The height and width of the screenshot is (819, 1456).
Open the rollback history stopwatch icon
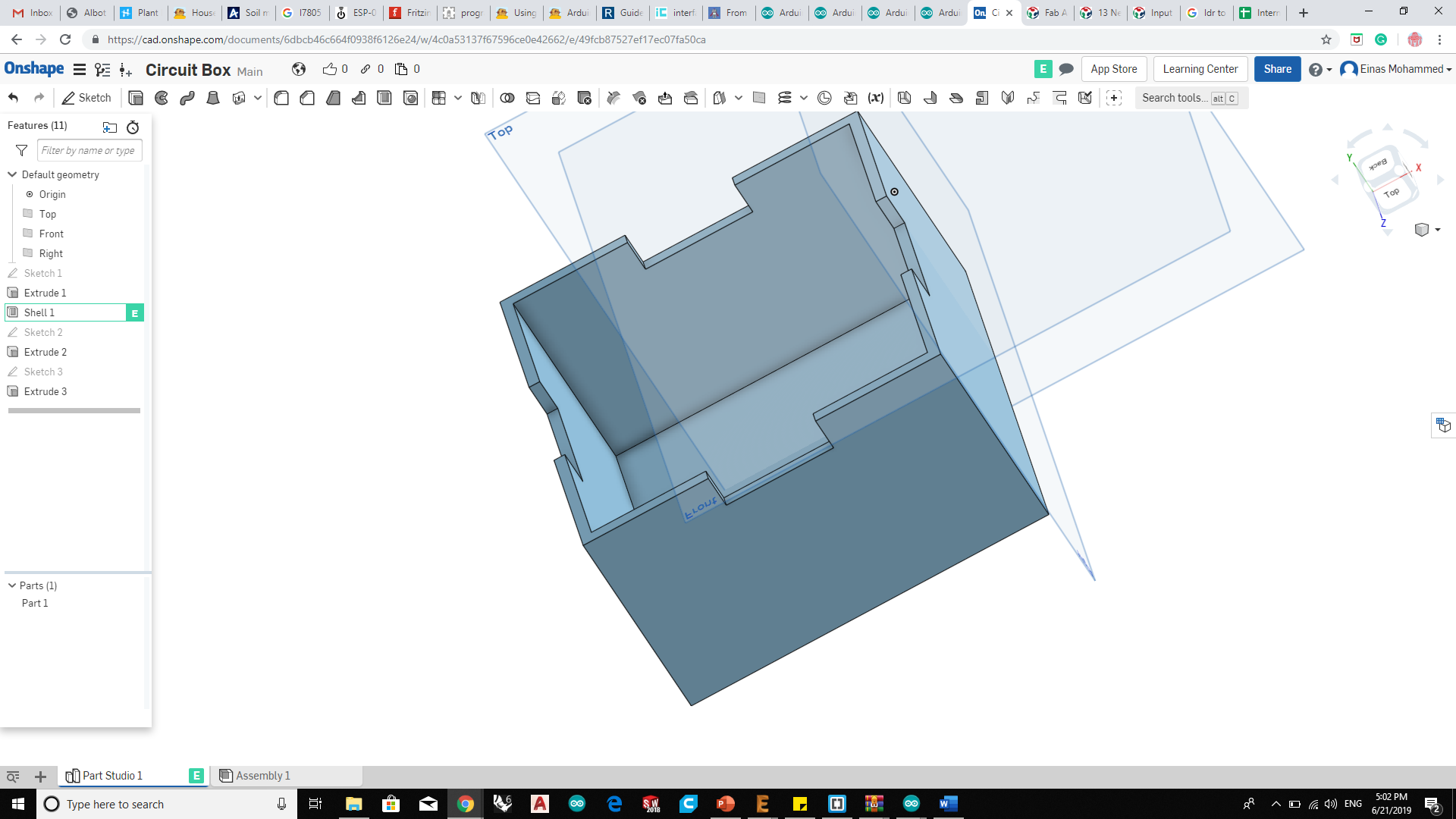[x=133, y=127]
